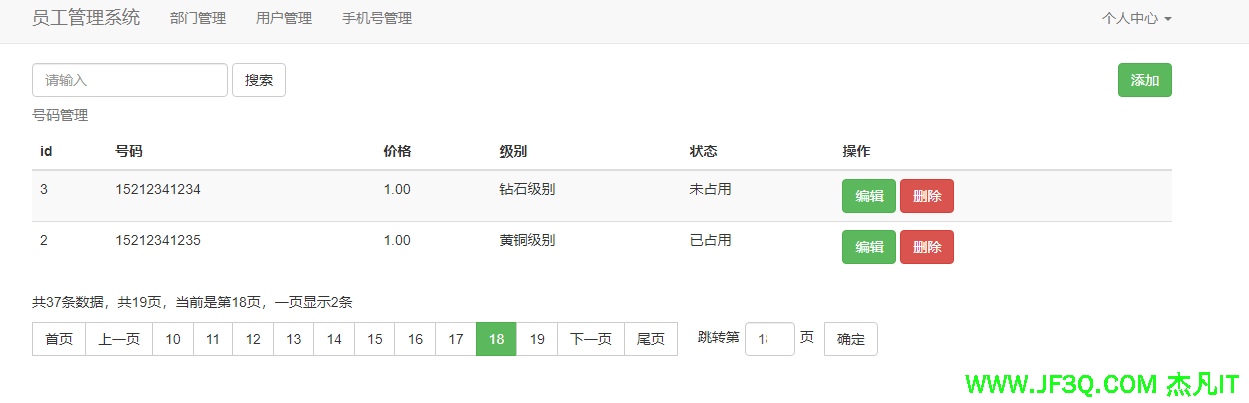Go to 部门管理 in the navbar
Screen dimensions: 1249x403
click(x=198, y=18)
